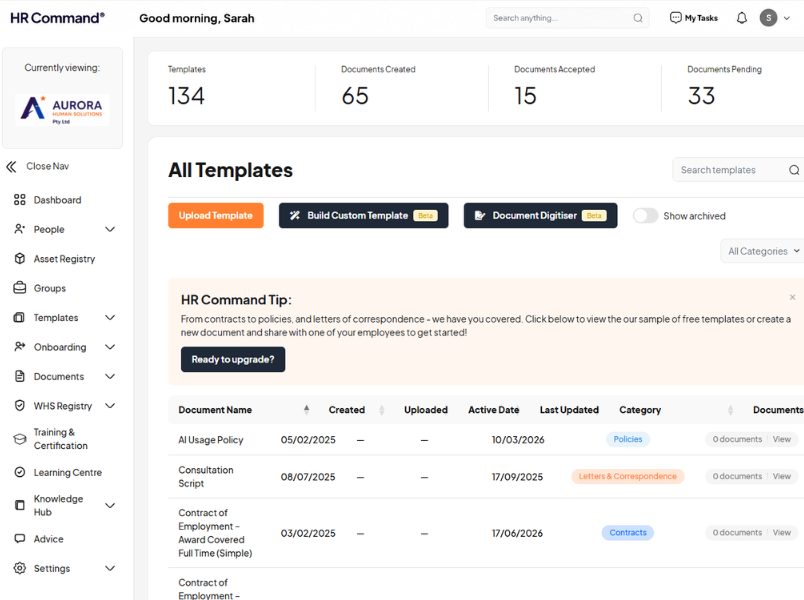The image size is (804, 600).
Task: Open Training & Certification in sidebar
Action: click(61, 439)
